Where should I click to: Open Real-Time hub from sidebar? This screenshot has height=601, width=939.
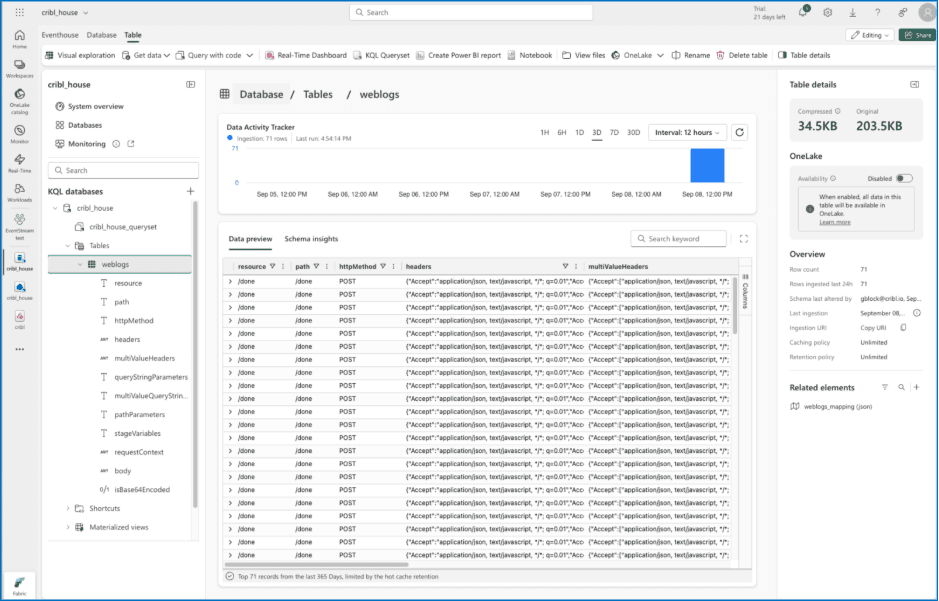[19, 163]
